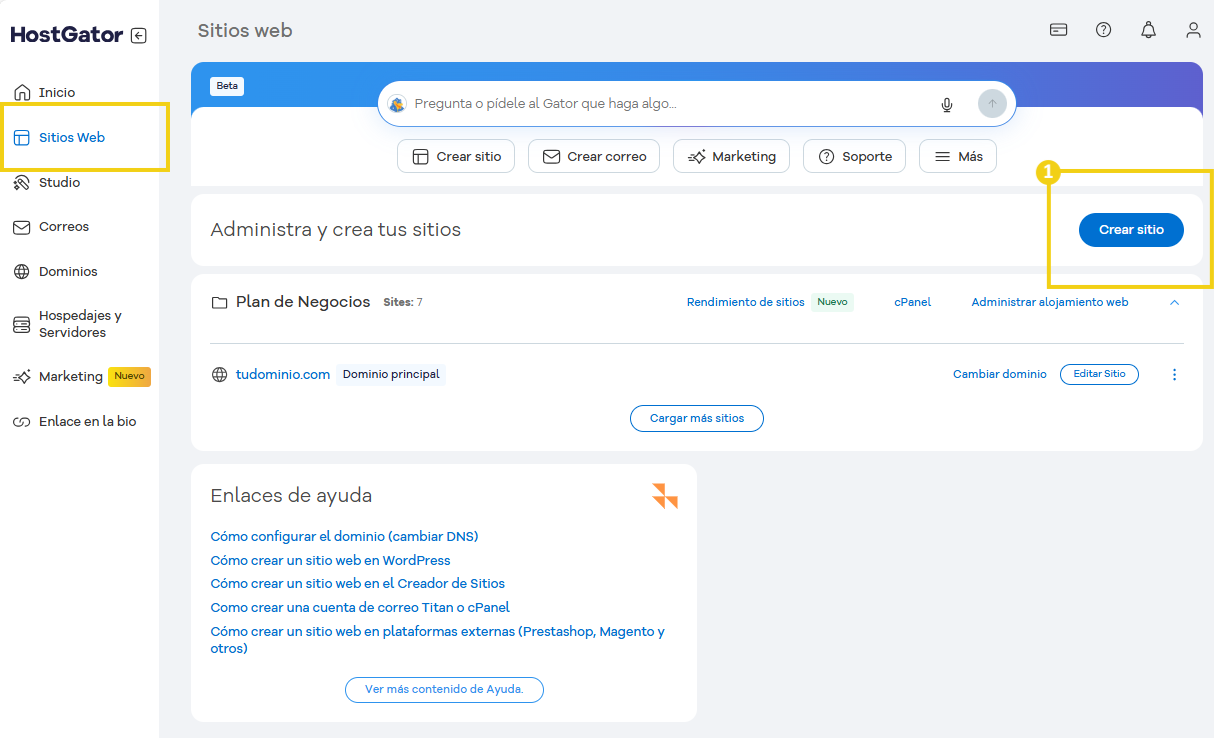Viewport: 1214px width, 738px height.
Task: Open the Más options menu
Action: (x=957, y=156)
